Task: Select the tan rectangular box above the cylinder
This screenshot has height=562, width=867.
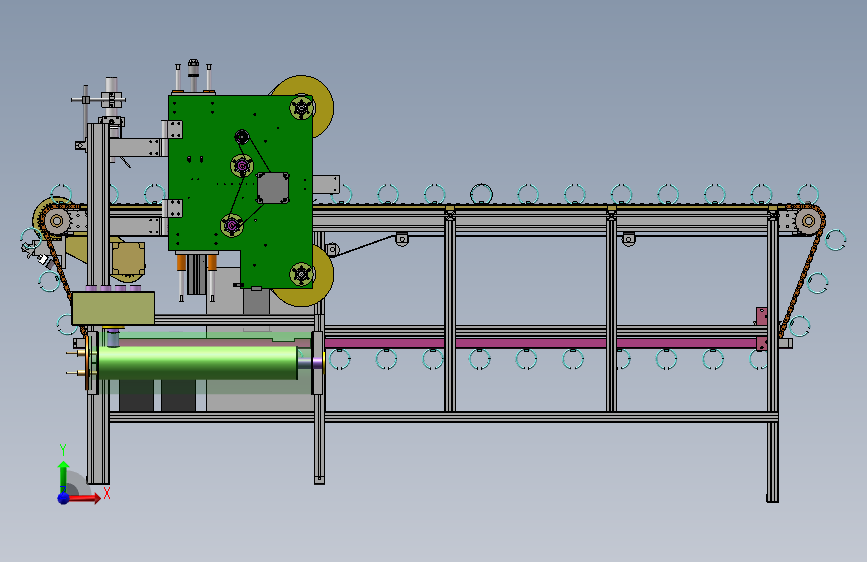Action: (113, 308)
